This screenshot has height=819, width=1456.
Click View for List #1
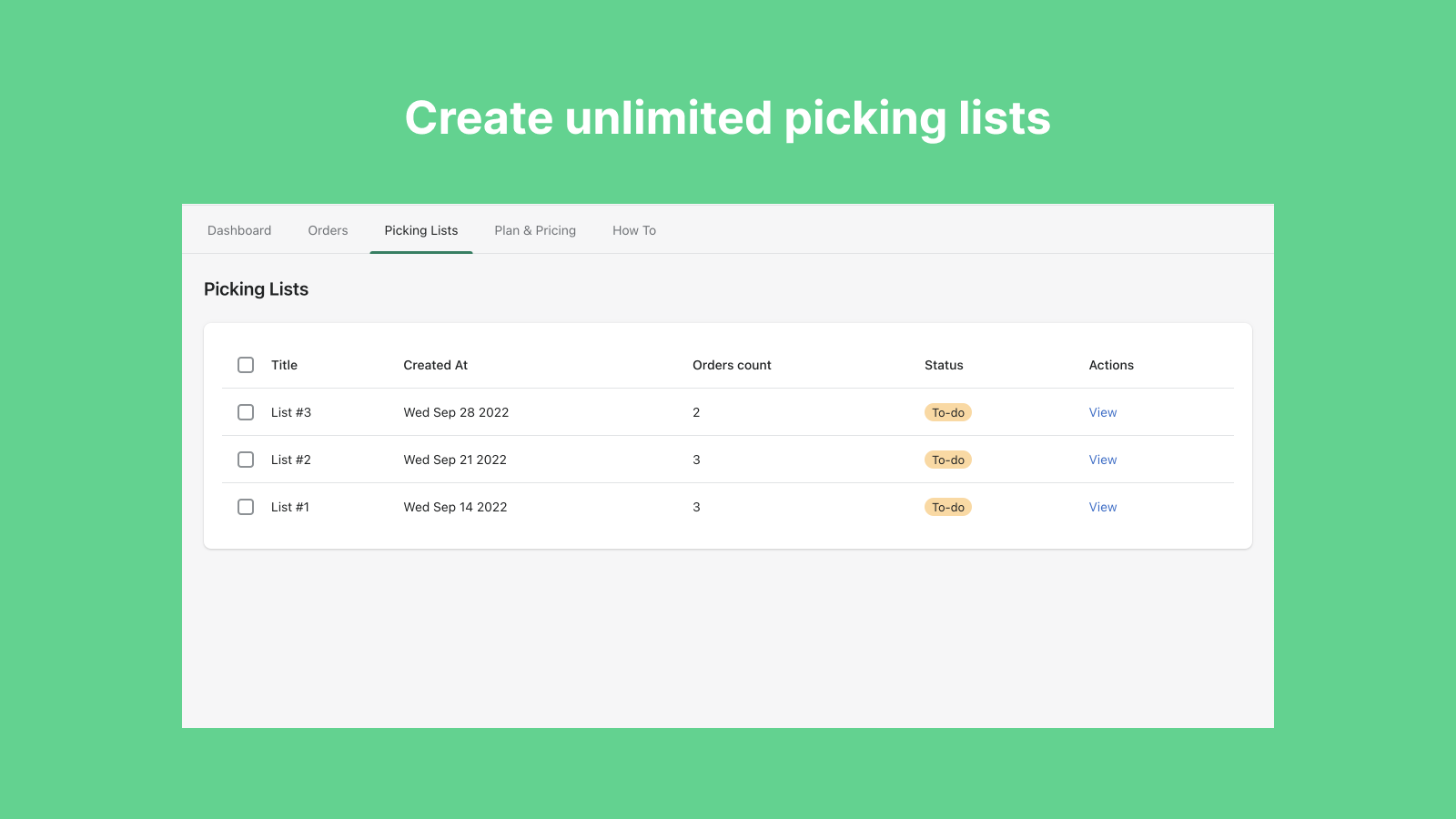1102,507
